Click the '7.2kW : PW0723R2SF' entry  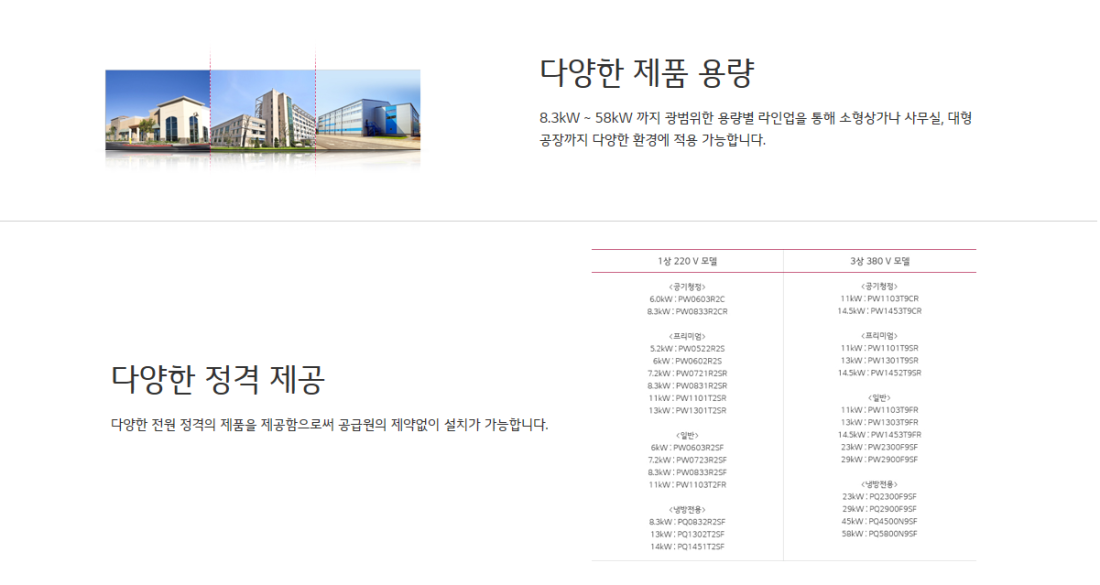(688, 460)
